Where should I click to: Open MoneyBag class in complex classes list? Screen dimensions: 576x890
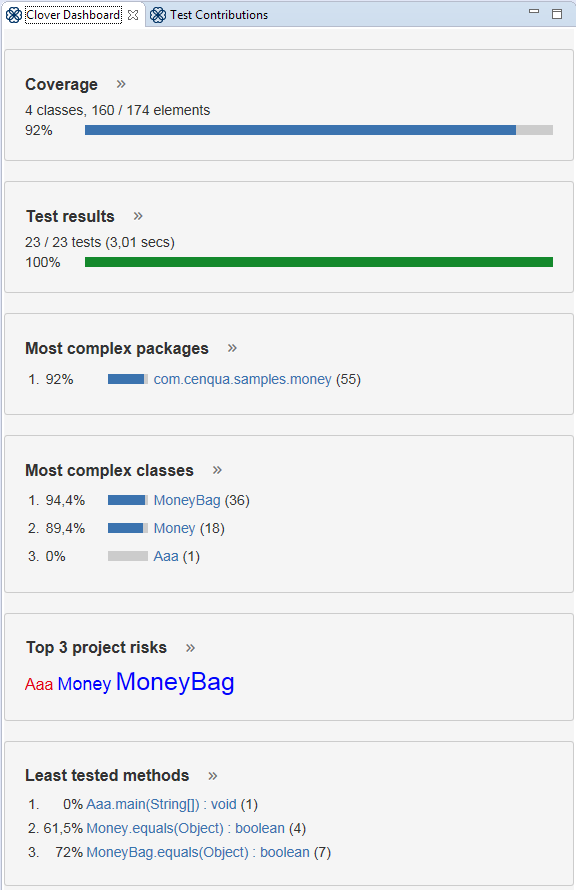click(187, 500)
